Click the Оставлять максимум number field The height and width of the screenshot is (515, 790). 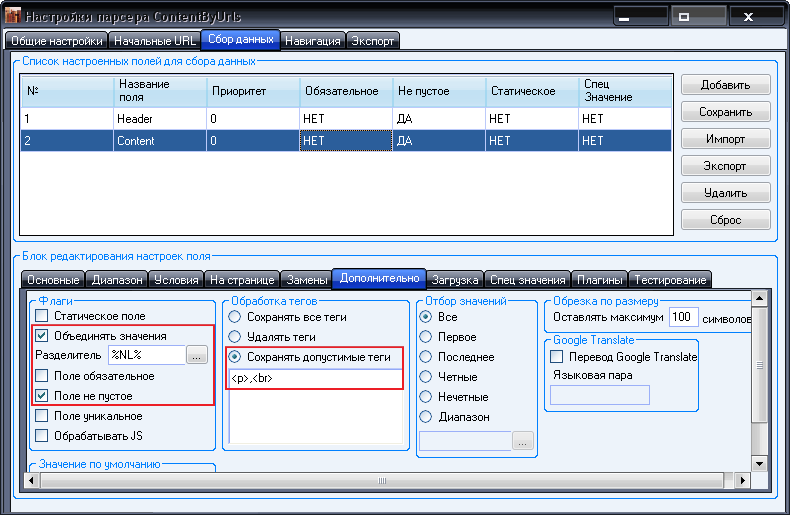683,317
